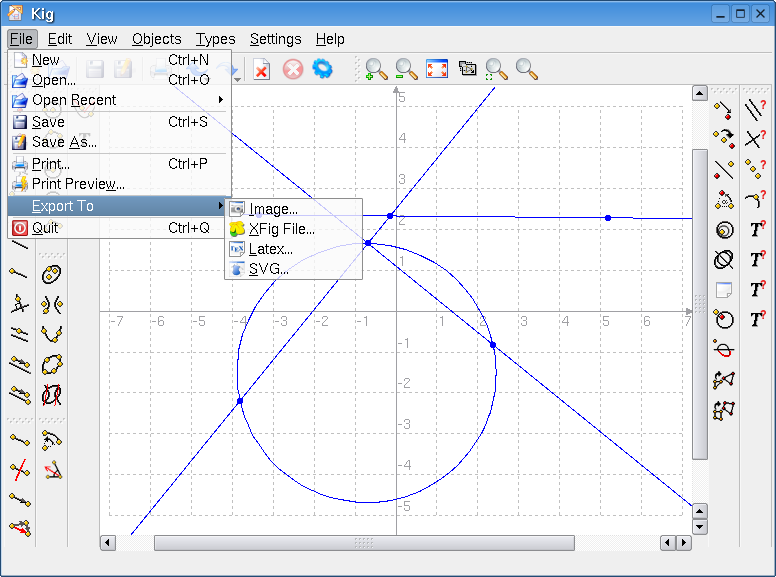Open the Help menu
The height and width of the screenshot is (577, 776).
[330, 39]
